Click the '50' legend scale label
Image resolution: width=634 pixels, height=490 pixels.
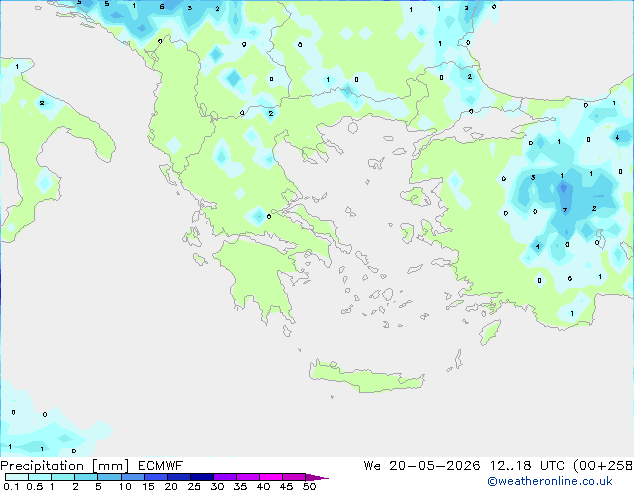click(x=309, y=486)
